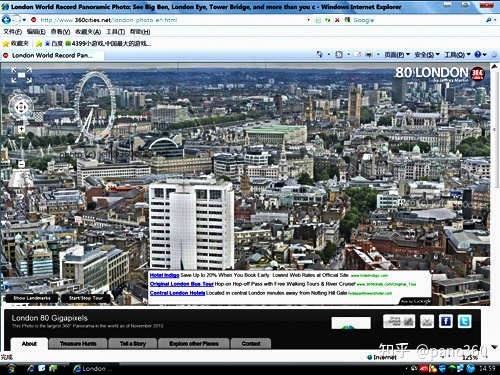Screen dimensions: 500x375
Task: Switch to the Treasure Hunts tab
Action: (x=78, y=343)
